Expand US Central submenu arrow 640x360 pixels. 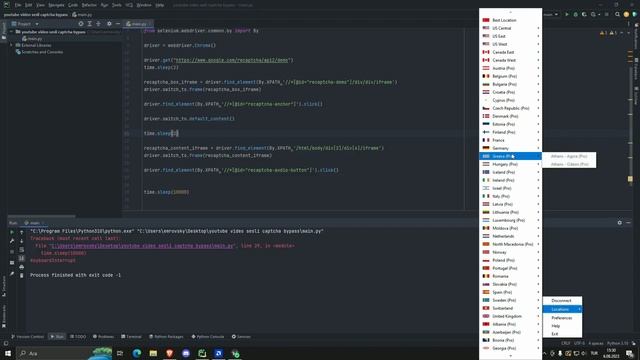coord(538,28)
